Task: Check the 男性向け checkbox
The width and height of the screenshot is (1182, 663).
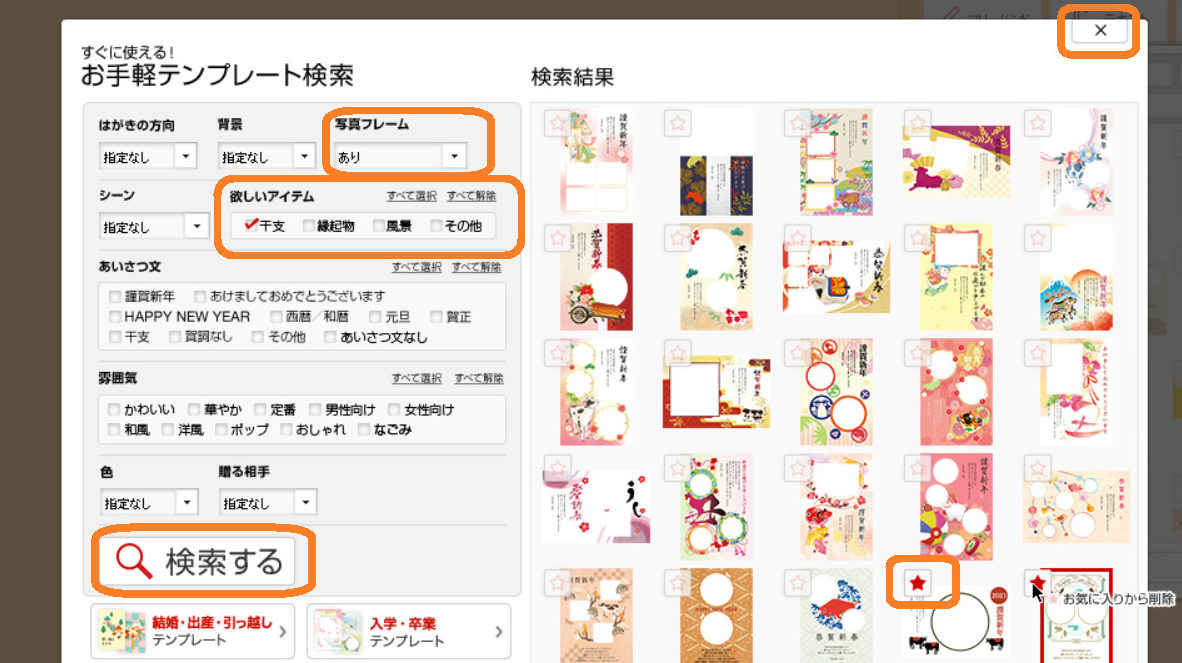Action: 315,409
